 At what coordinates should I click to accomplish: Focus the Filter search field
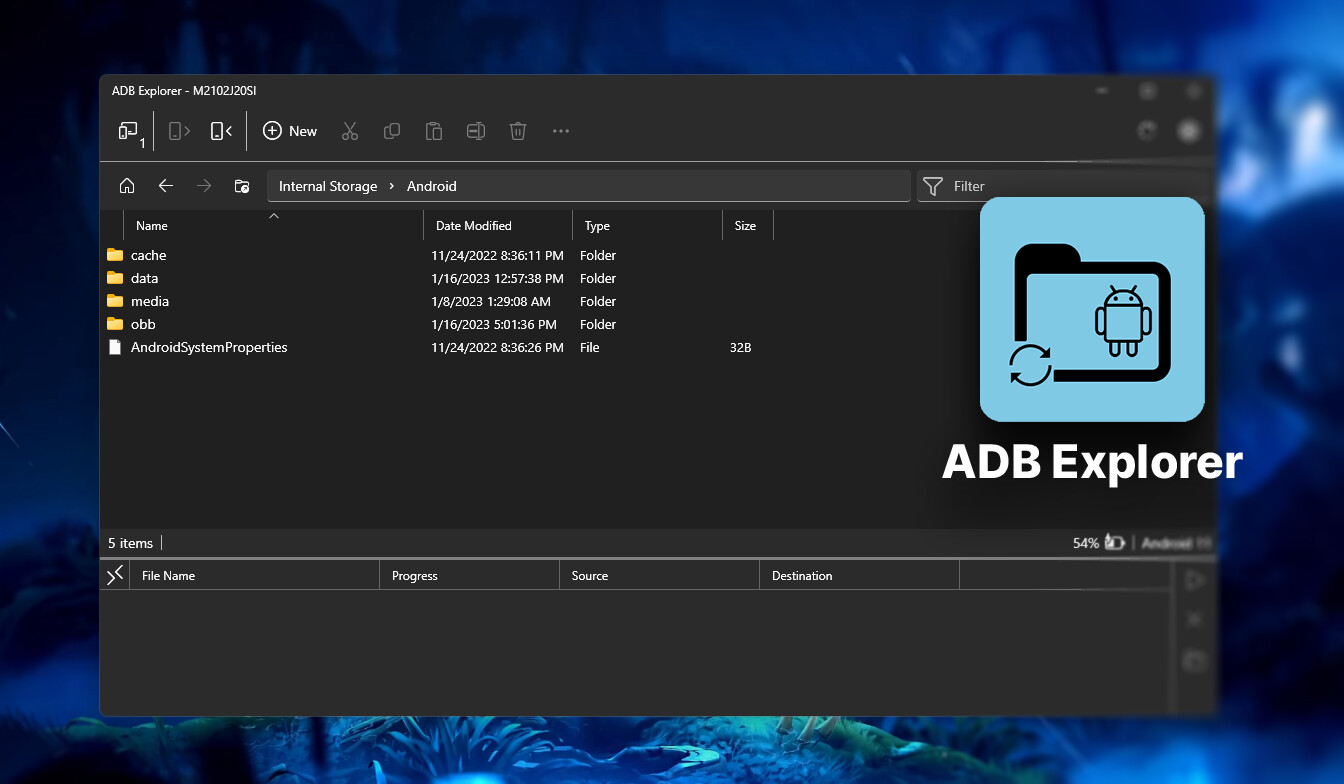click(x=1065, y=186)
